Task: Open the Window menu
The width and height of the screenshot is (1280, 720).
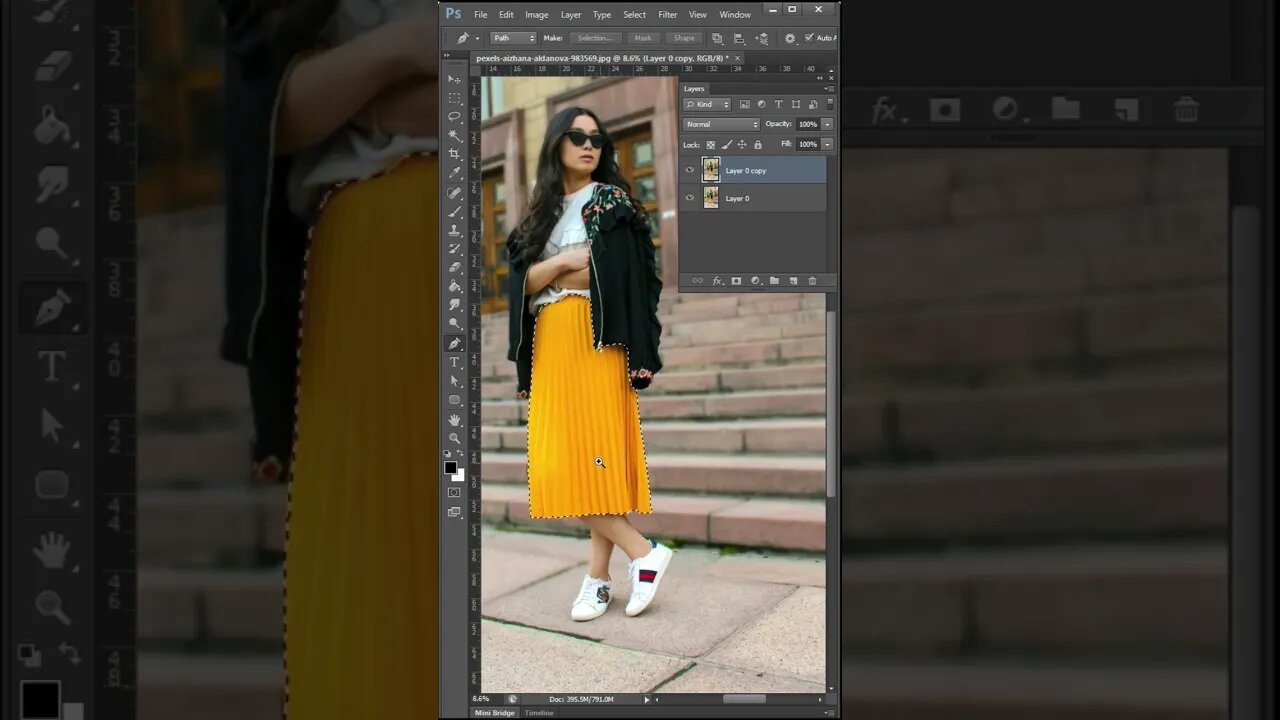Action: click(735, 14)
